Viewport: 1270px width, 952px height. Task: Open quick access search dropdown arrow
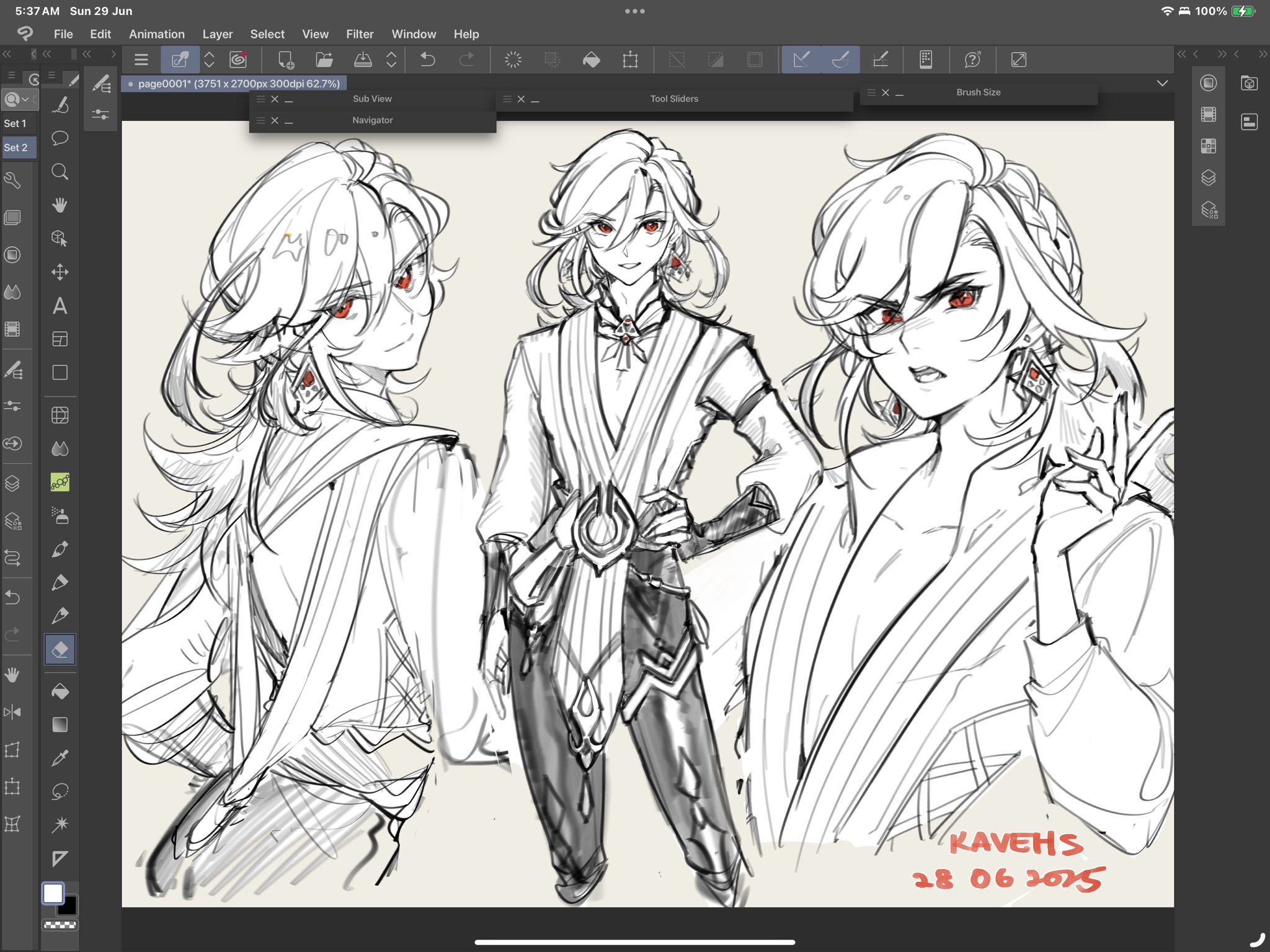[x=26, y=99]
